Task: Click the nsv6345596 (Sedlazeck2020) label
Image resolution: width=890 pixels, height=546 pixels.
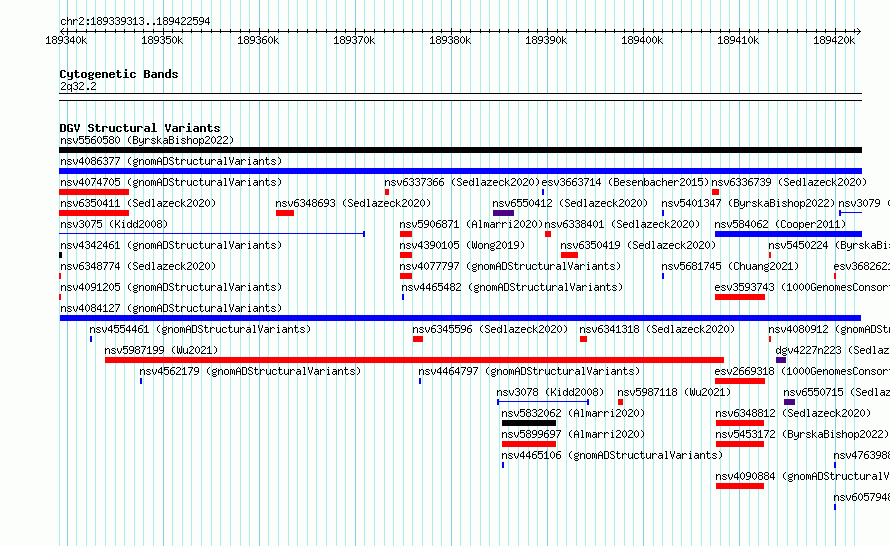Action: pyautogui.click(x=490, y=329)
